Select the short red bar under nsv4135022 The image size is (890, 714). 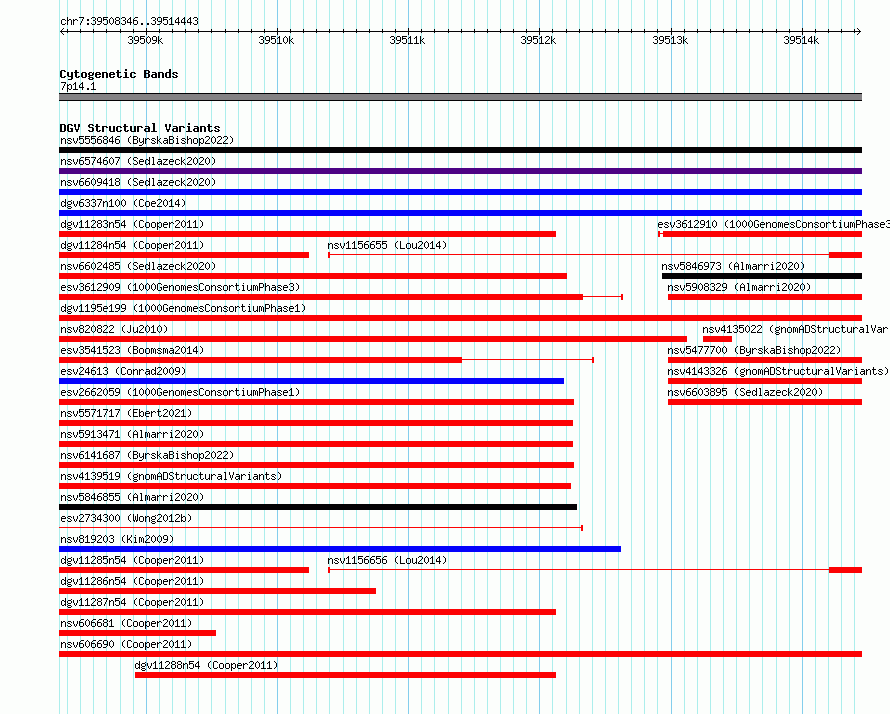coord(717,339)
